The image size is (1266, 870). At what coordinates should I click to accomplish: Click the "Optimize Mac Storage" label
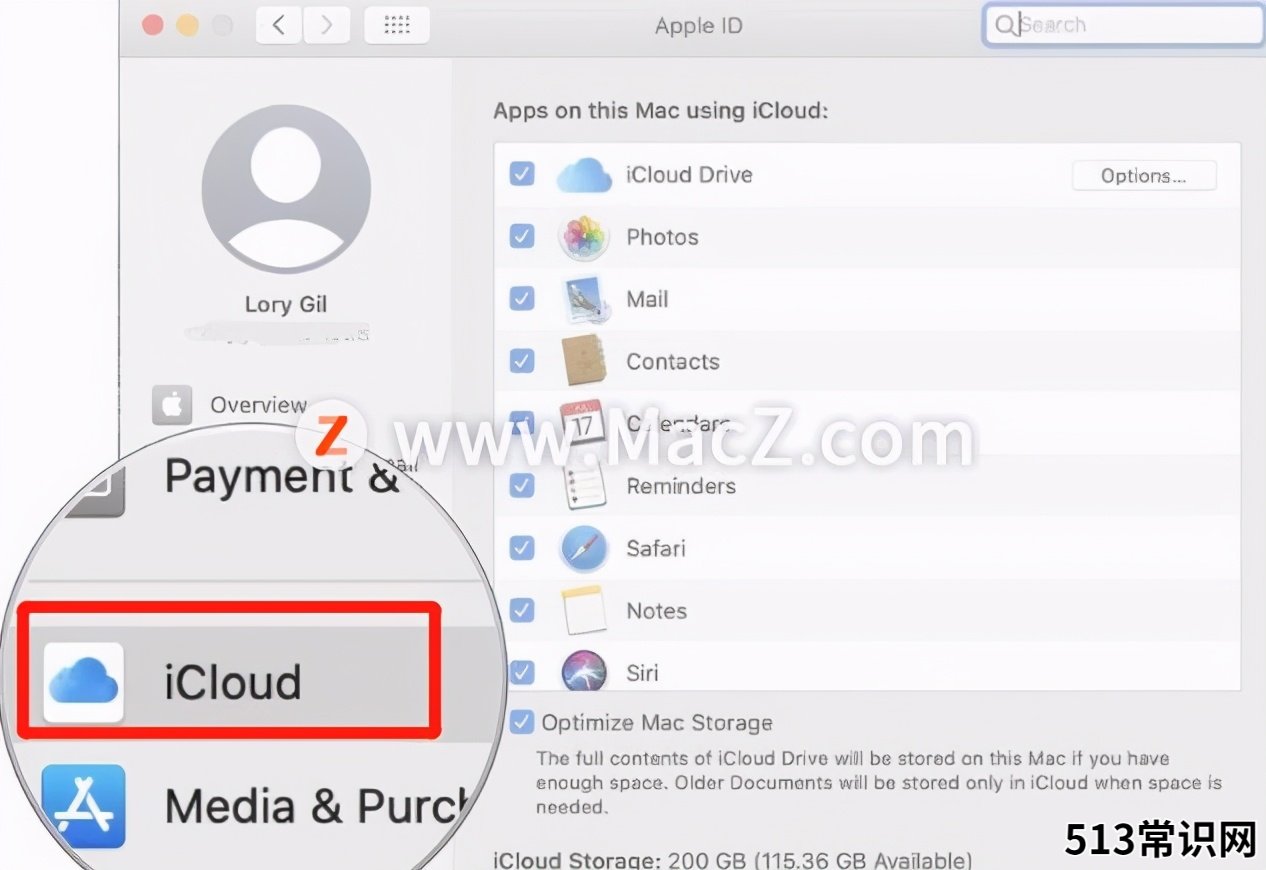(x=657, y=722)
